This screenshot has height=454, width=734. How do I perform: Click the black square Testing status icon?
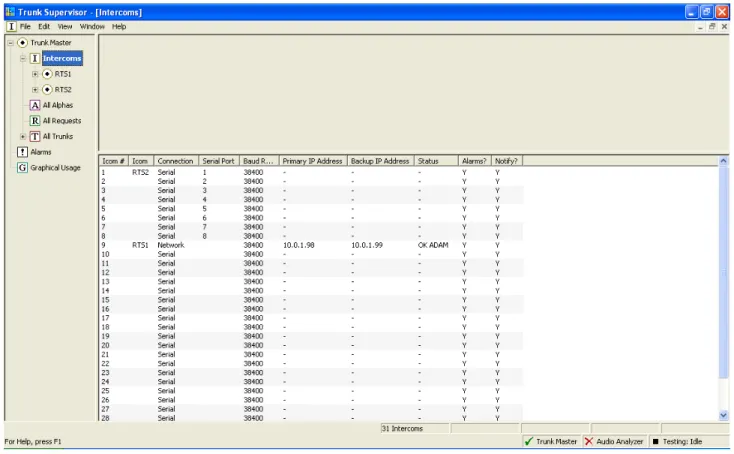655,441
